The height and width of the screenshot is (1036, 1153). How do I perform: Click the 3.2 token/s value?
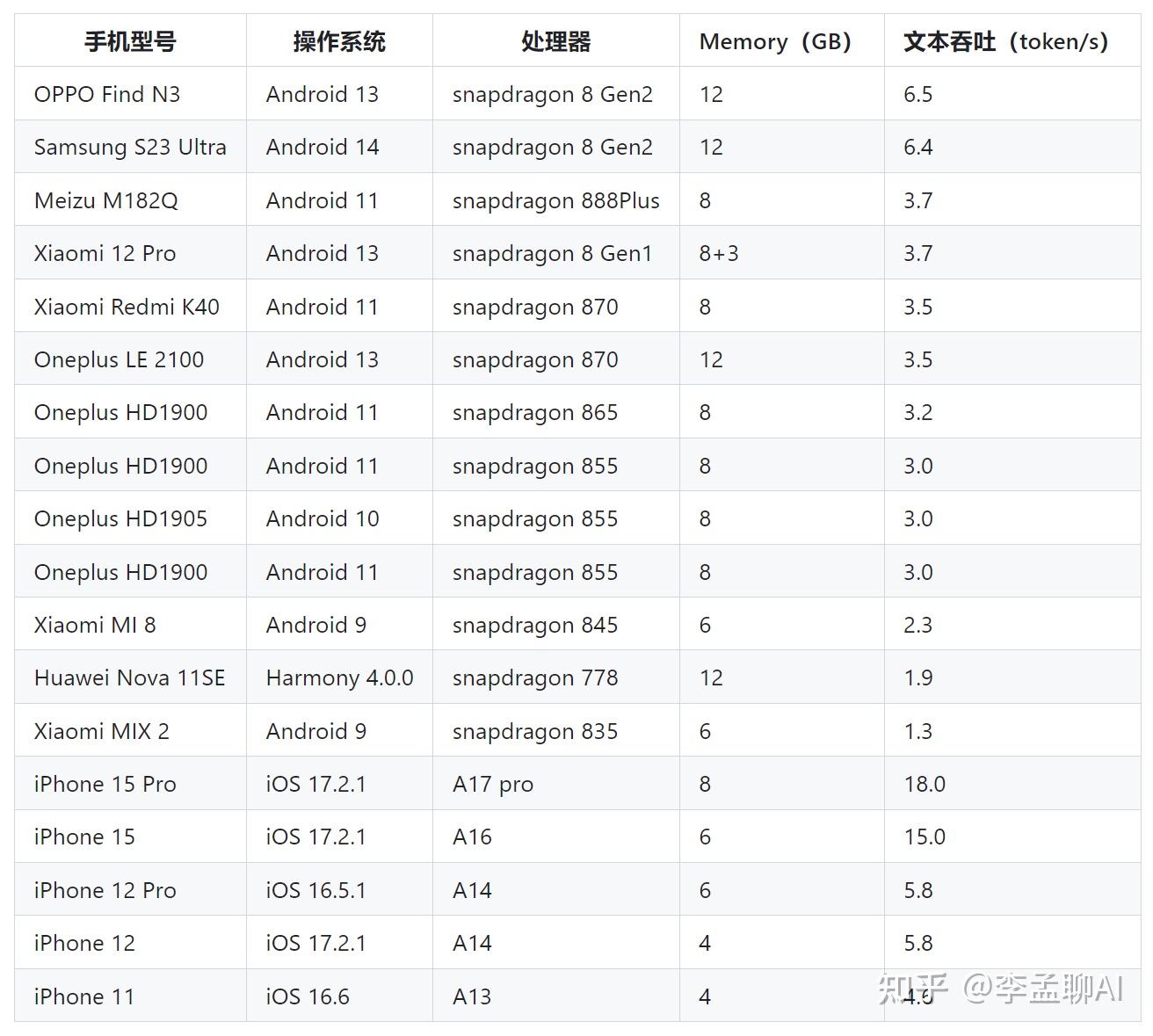[x=918, y=412]
